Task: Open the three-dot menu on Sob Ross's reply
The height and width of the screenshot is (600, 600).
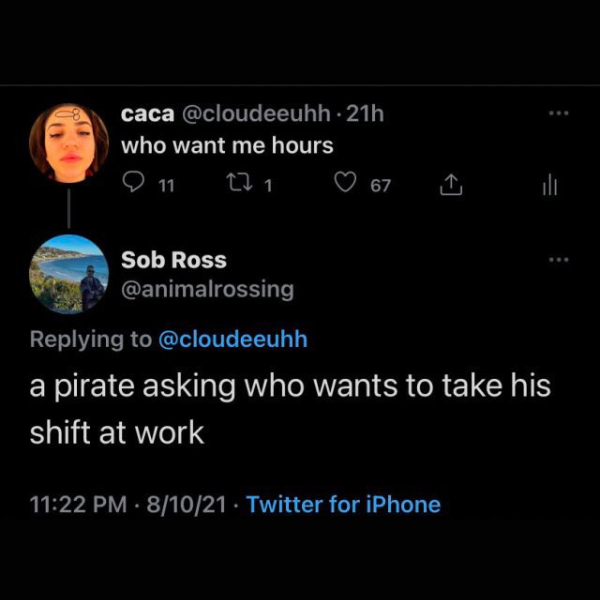Action: [557, 260]
